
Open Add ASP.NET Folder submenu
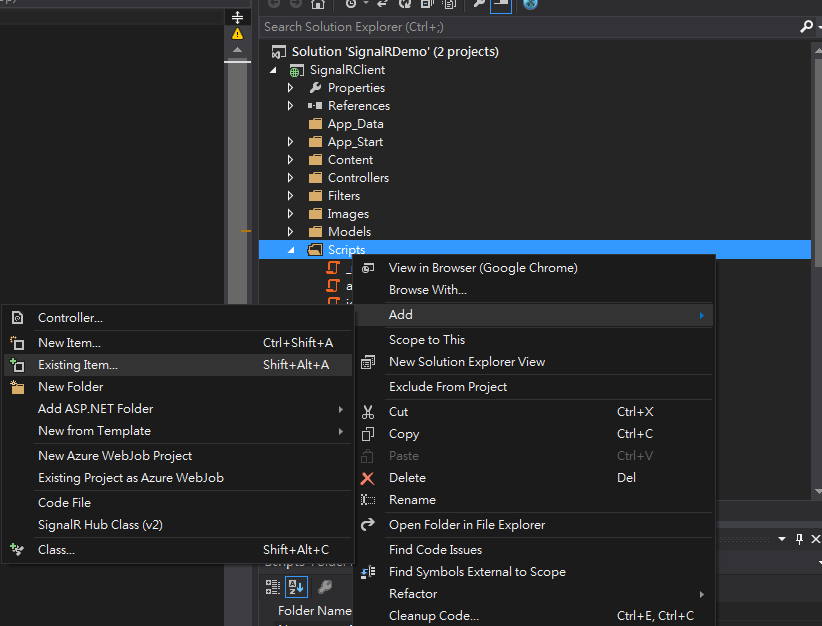(x=178, y=409)
